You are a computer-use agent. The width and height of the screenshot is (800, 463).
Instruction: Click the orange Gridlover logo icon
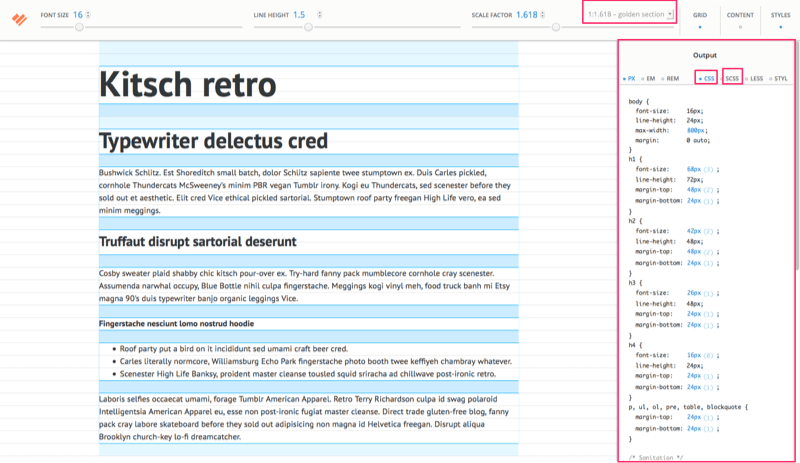point(19,19)
